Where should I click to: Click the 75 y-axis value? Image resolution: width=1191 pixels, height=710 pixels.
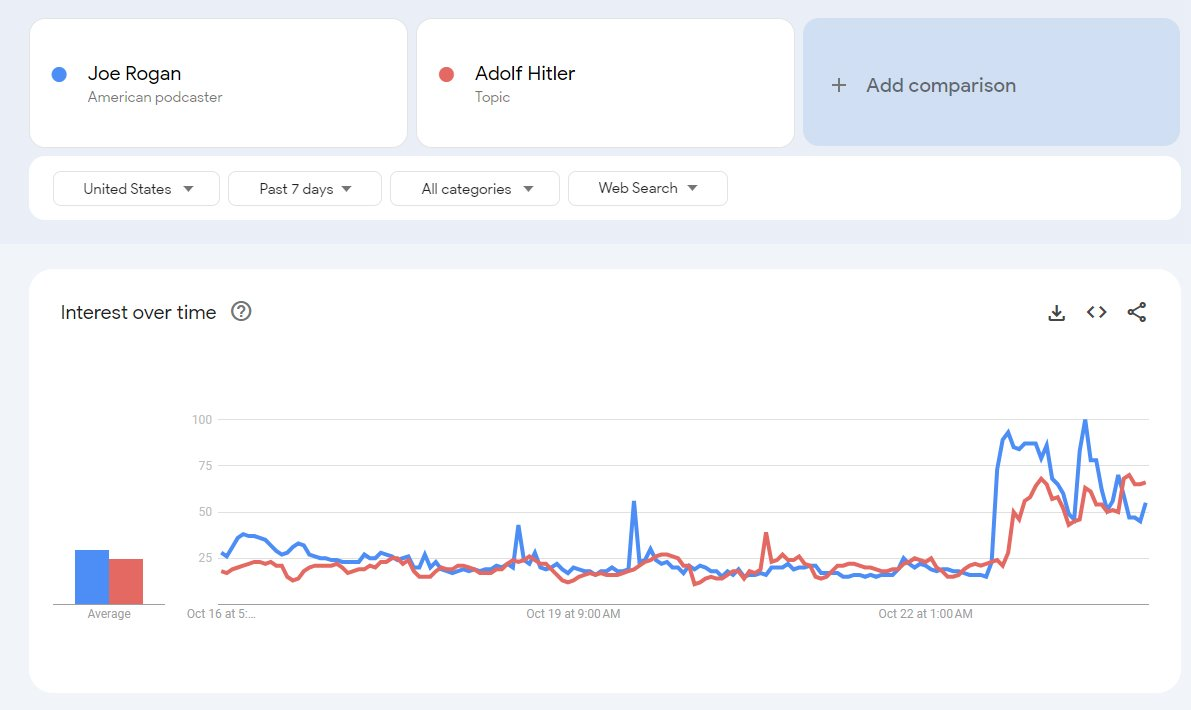click(x=205, y=465)
